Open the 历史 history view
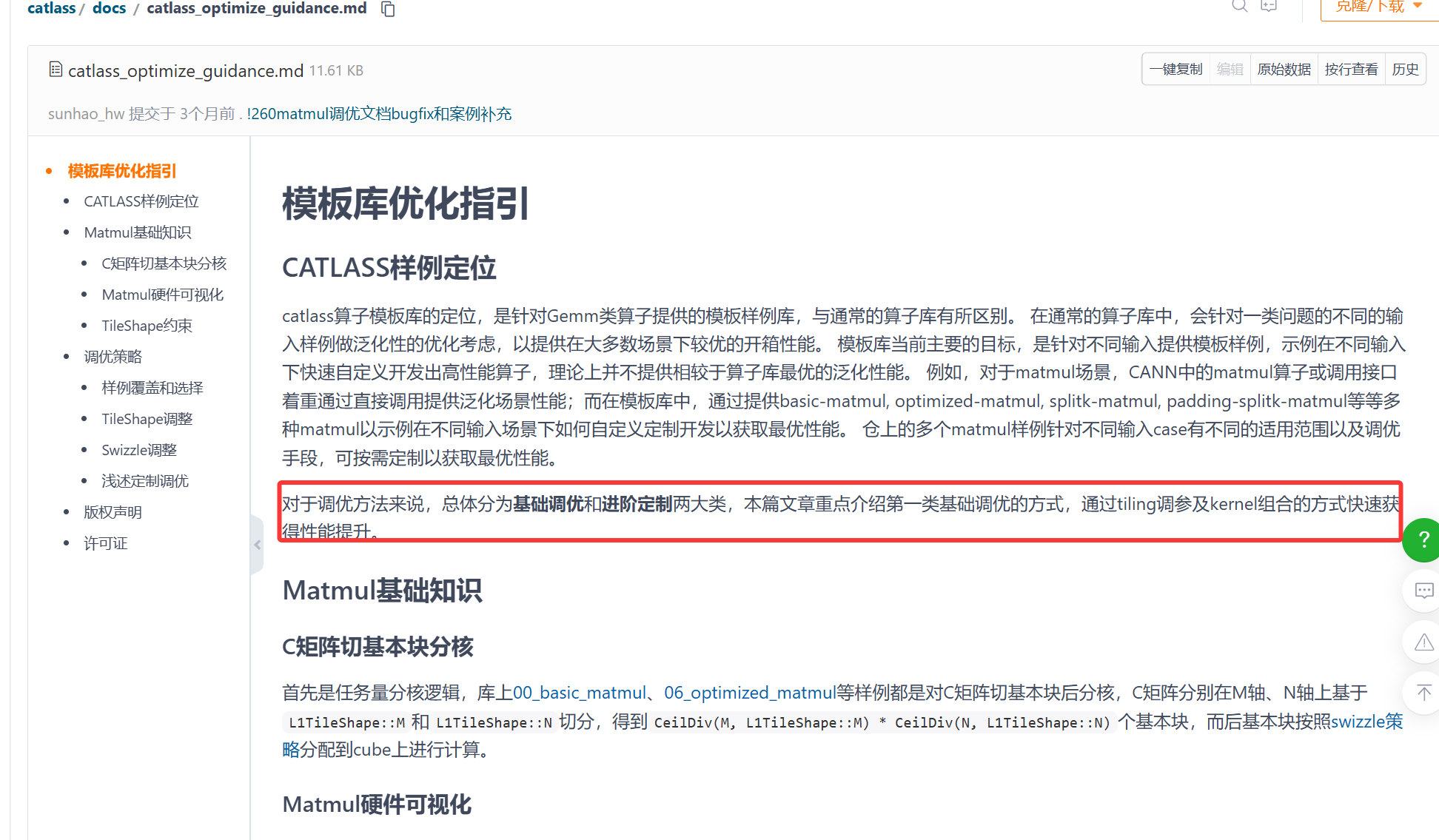1439x840 pixels. (x=1405, y=70)
